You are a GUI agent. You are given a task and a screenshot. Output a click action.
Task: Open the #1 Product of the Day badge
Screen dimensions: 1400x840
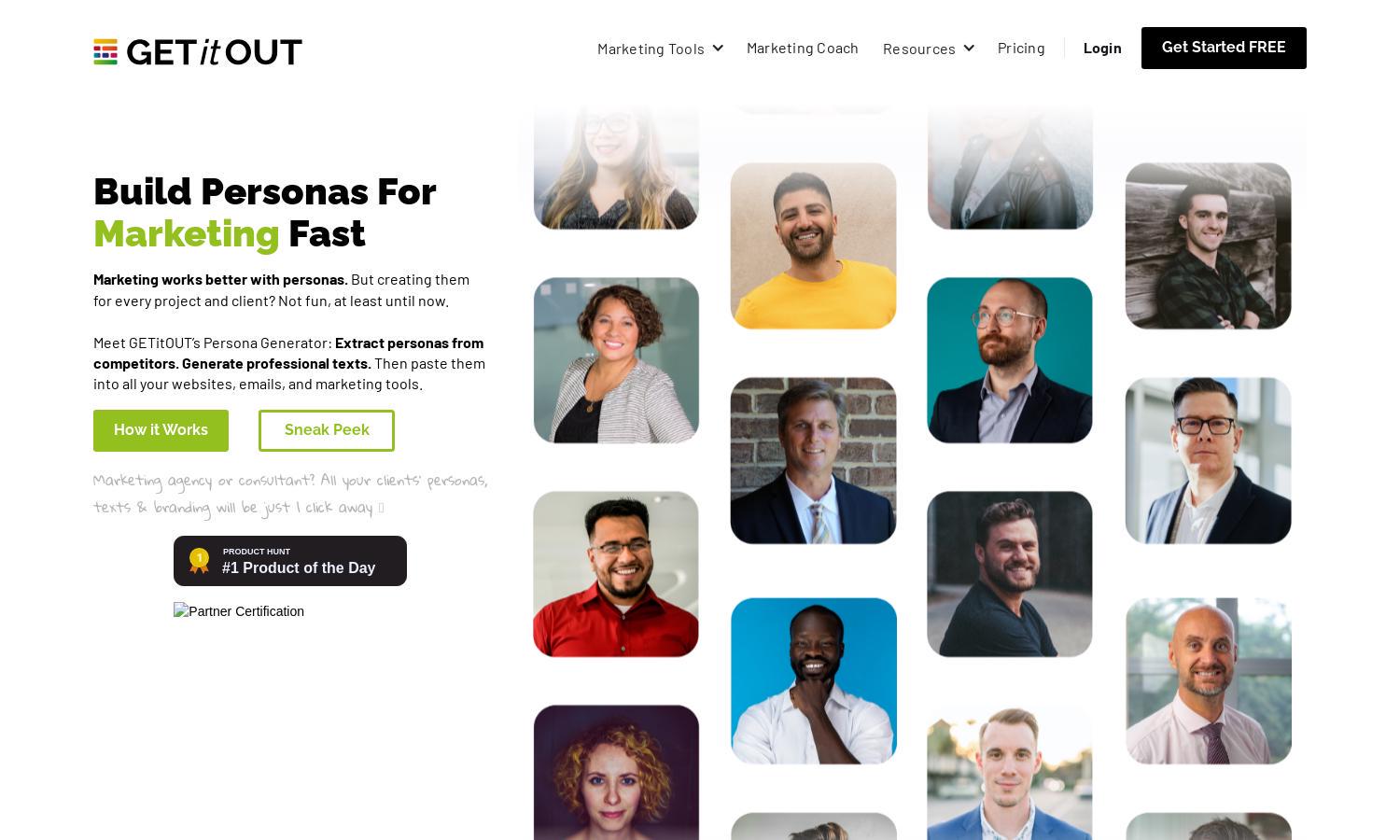pyautogui.click(x=290, y=561)
